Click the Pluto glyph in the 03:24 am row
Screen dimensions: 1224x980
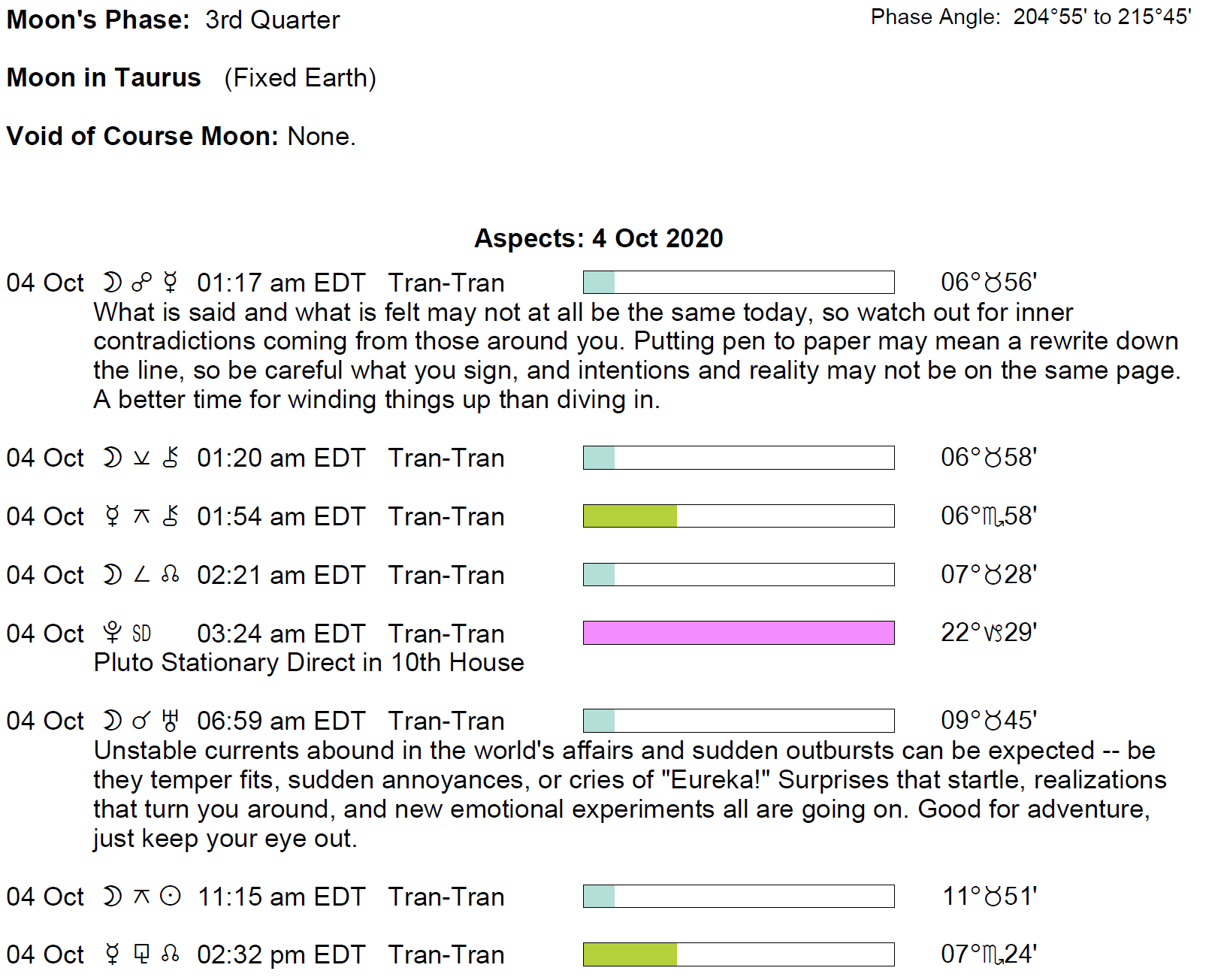112,634
